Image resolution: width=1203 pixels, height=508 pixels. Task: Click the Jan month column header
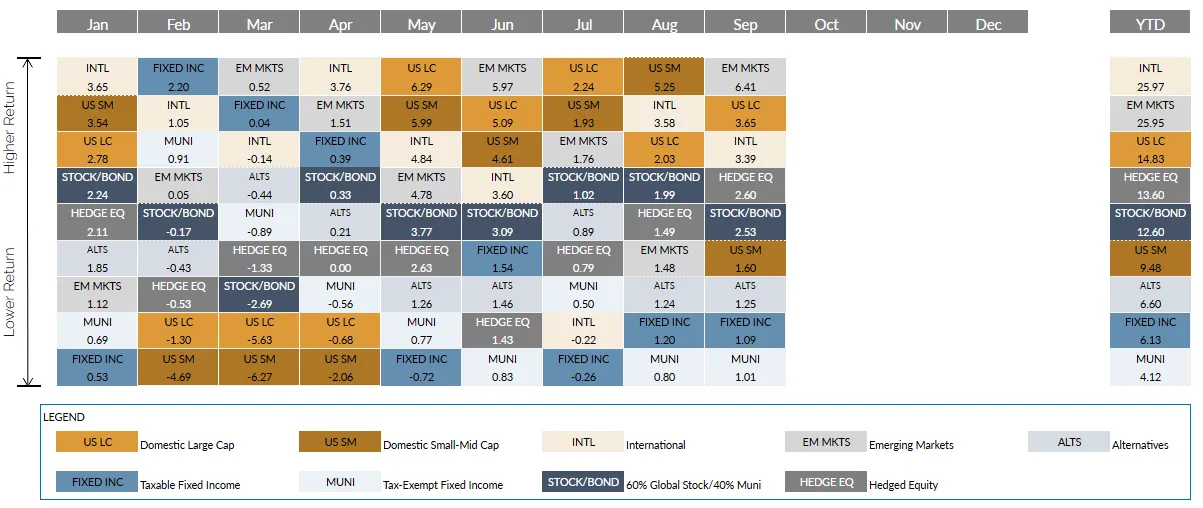pyautogui.click(x=97, y=24)
